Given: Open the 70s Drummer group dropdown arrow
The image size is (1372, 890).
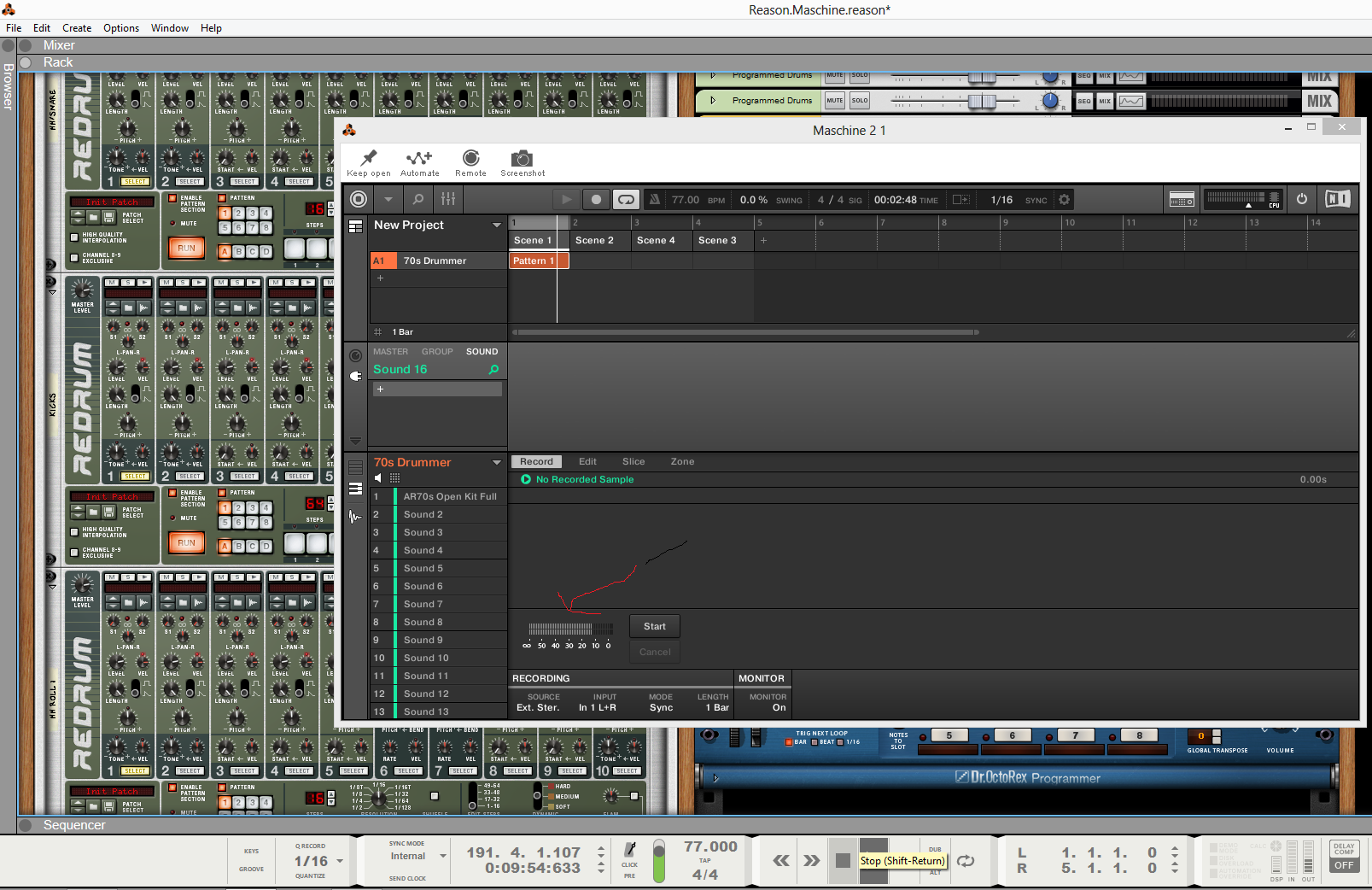Looking at the screenshot, I should pyautogui.click(x=496, y=462).
